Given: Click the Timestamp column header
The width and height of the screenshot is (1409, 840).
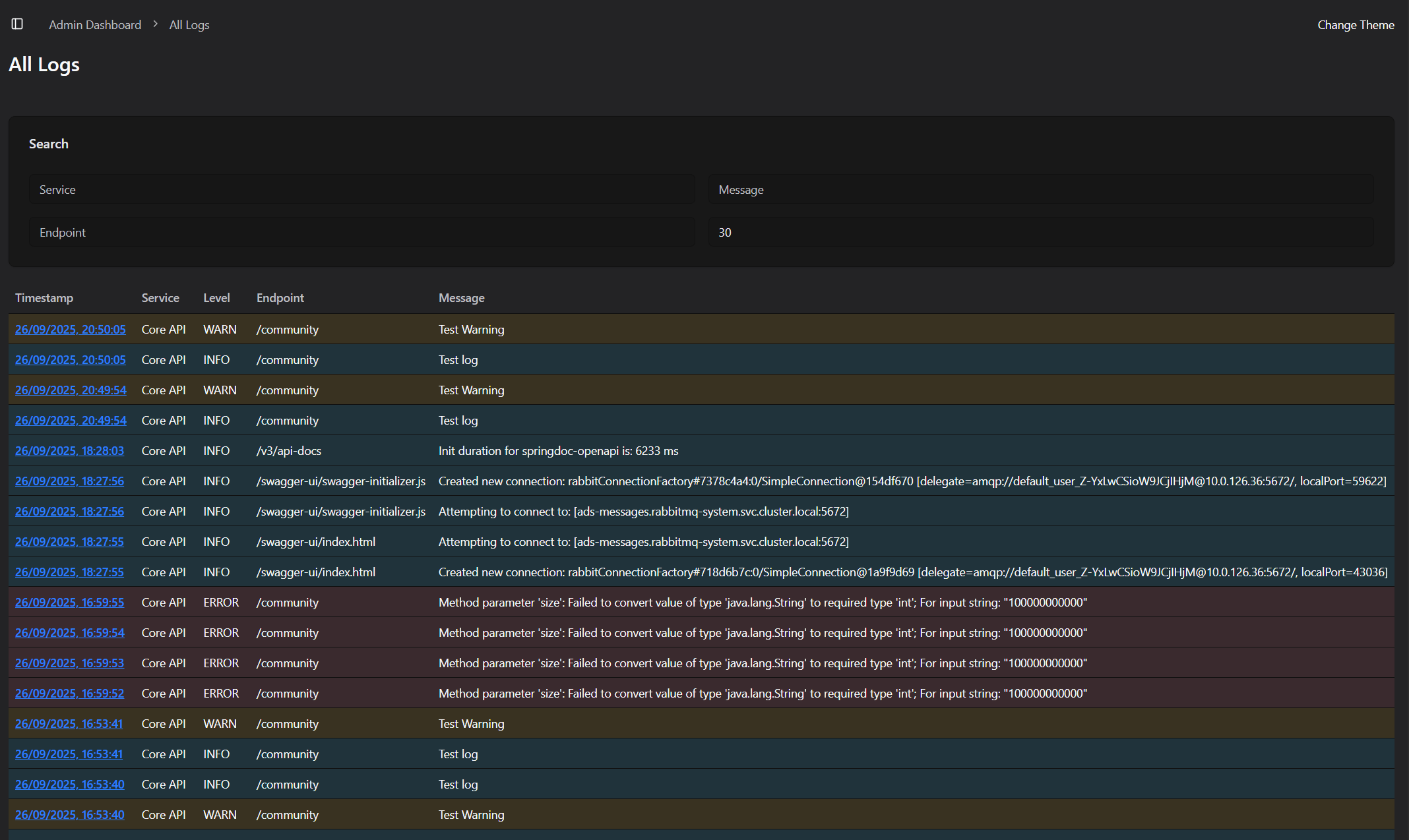Looking at the screenshot, I should click(x=44, y=298).
